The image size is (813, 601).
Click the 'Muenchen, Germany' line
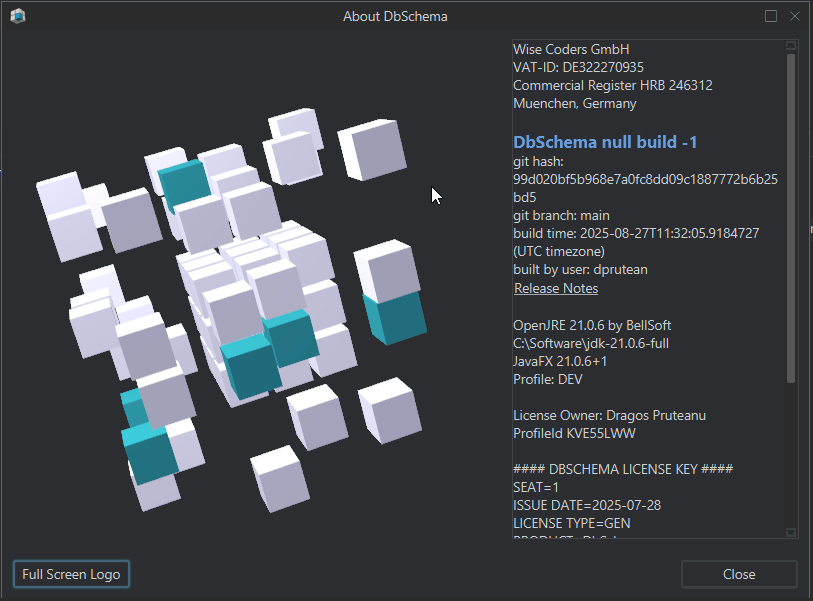[x=574, y=104]
